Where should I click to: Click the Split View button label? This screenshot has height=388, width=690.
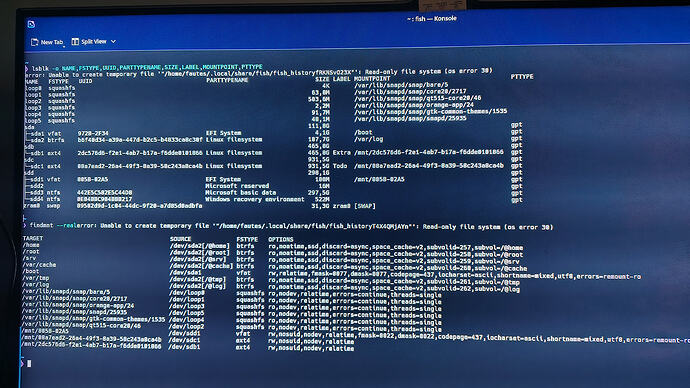94,41
